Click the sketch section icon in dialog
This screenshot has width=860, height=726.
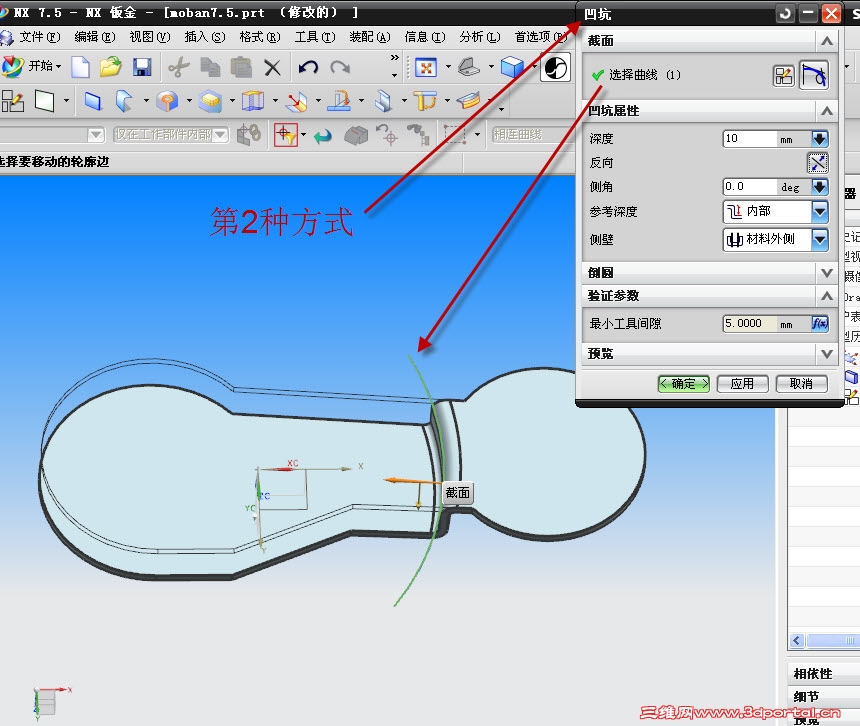pyautogui.click(x=783, y=75)
